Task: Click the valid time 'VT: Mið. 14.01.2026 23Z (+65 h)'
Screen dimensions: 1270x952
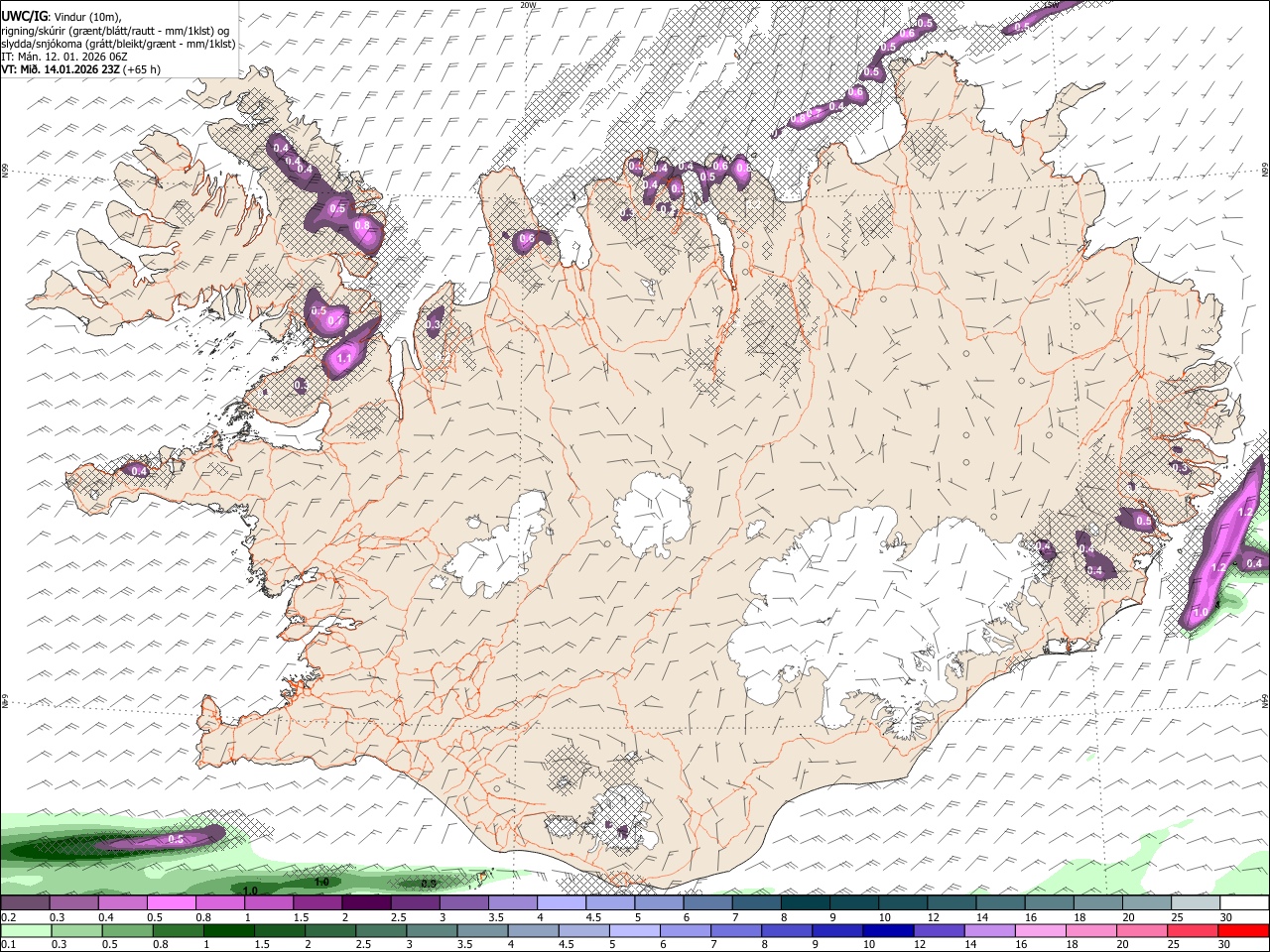Action: (80, 69)
